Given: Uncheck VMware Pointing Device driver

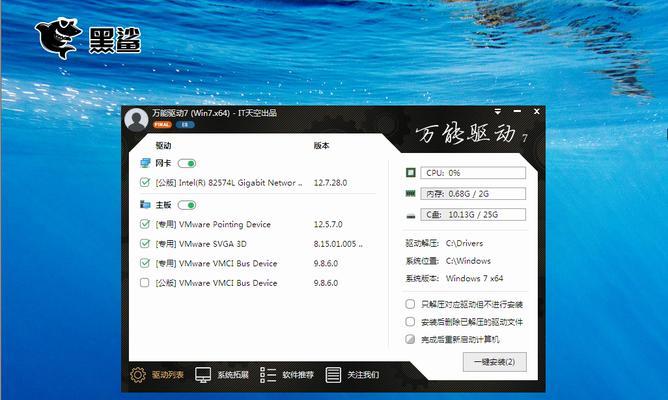Looking at the screenshot, I should [145, 224].
